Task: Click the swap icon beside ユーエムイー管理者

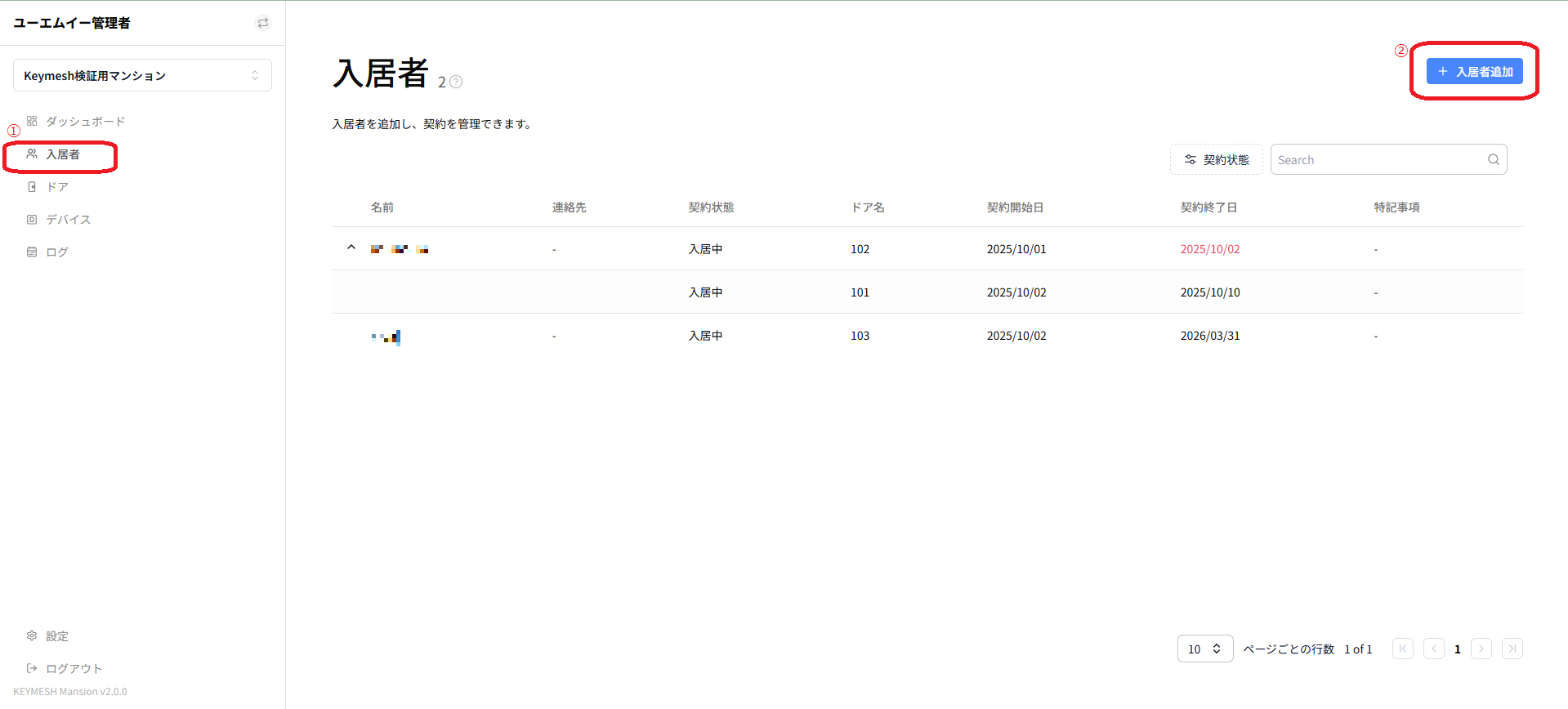Action: [263, 23]
